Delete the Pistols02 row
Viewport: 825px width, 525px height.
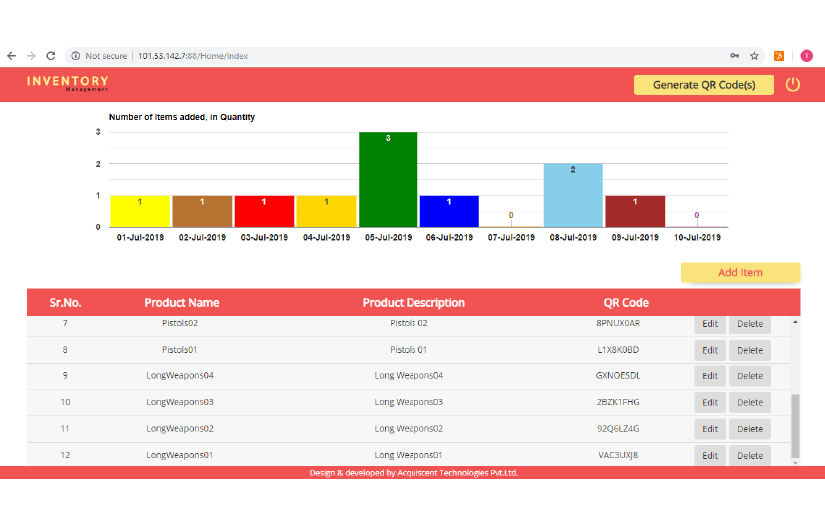(750, 324)
